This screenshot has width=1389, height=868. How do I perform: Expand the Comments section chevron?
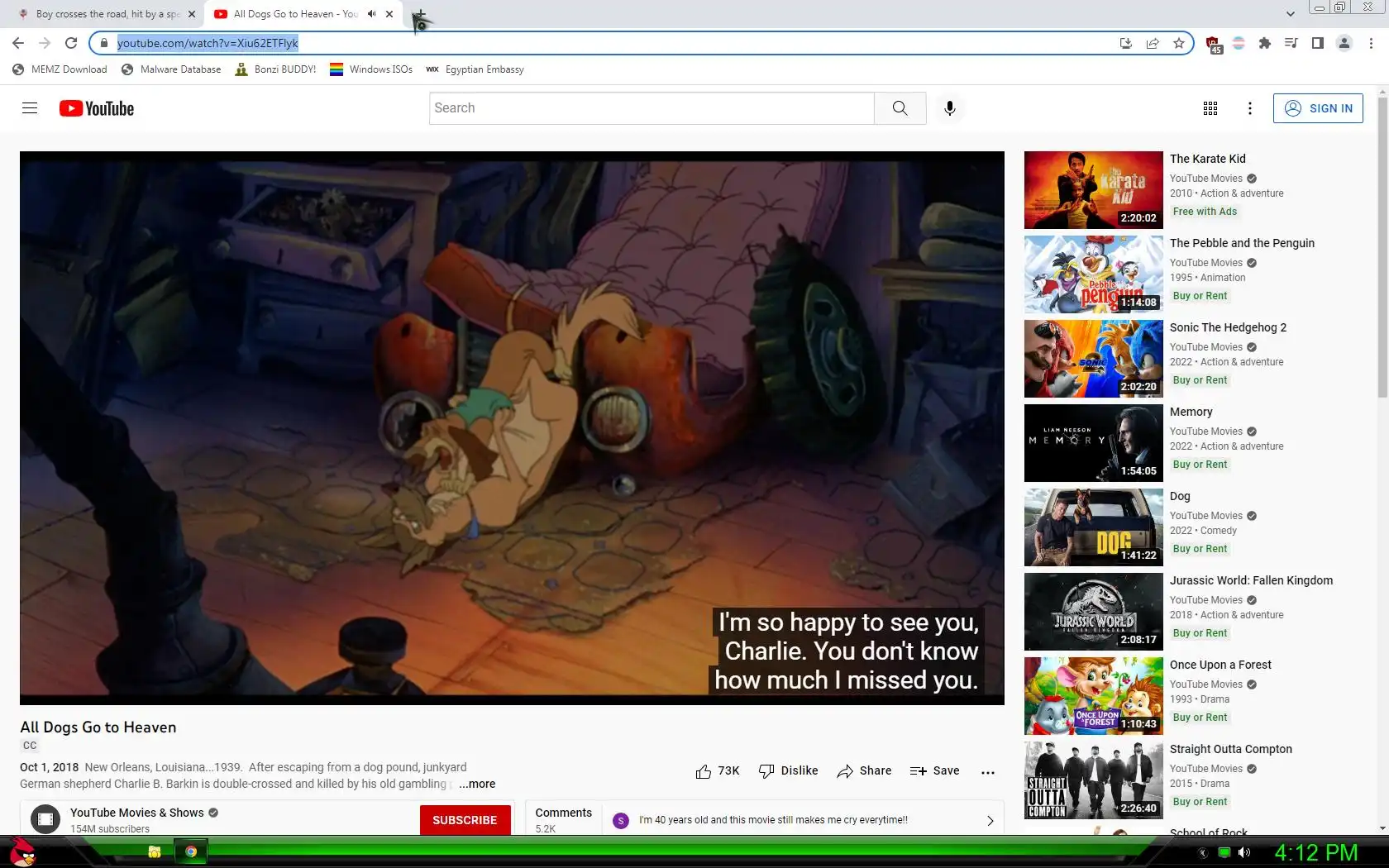(990, 820)
